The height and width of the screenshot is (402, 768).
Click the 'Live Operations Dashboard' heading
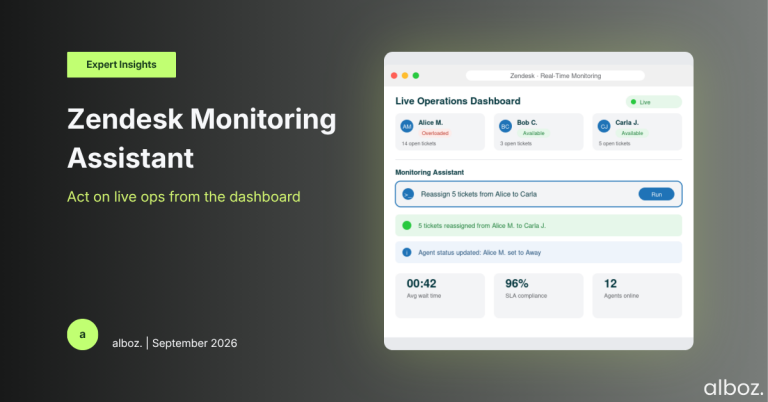(458, 101)
